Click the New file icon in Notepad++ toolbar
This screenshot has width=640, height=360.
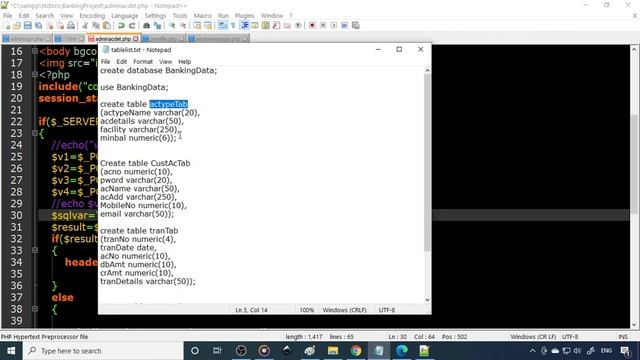coord(6,25)
